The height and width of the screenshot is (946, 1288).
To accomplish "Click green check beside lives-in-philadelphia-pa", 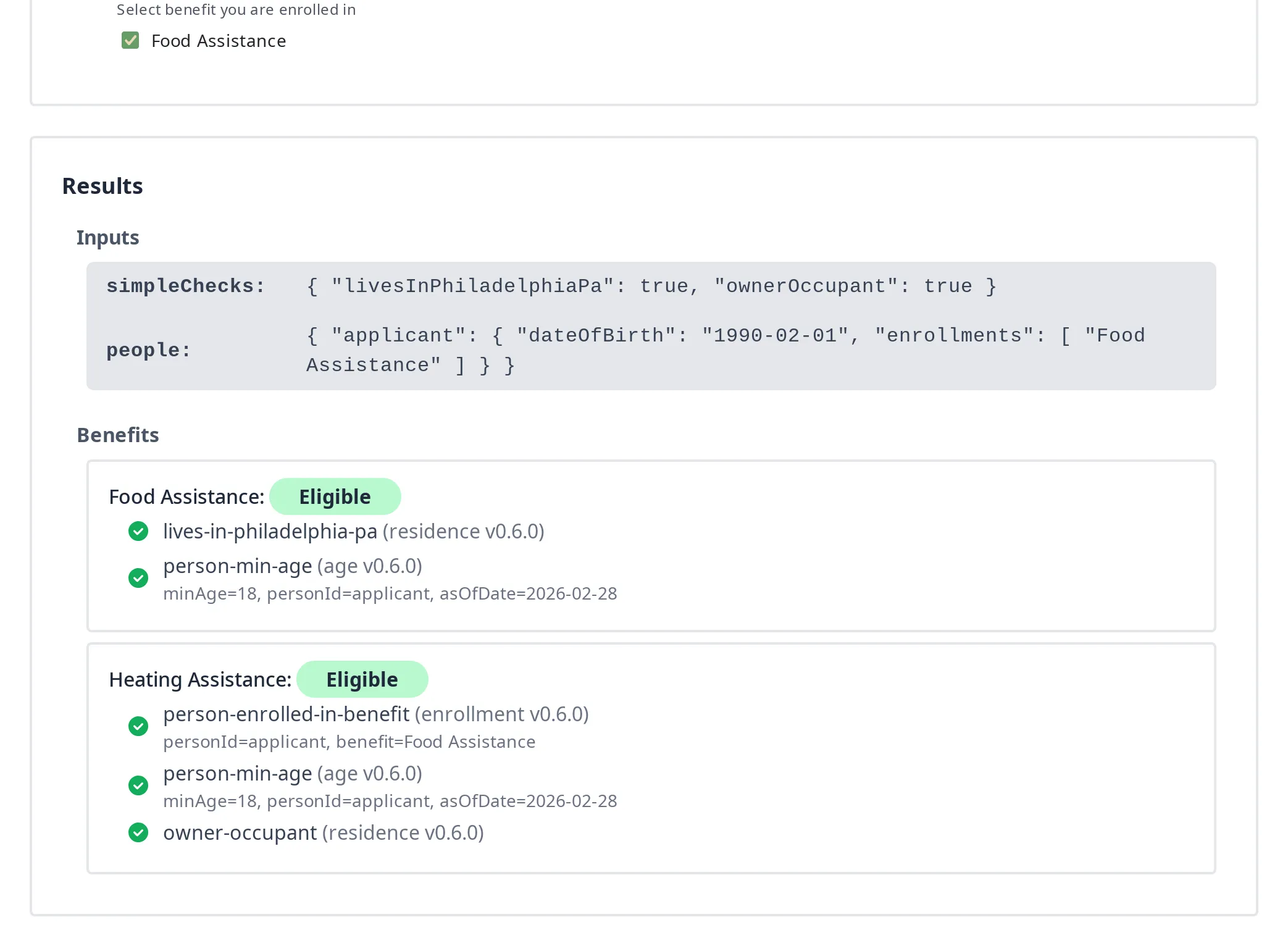I will coord(138,531).
